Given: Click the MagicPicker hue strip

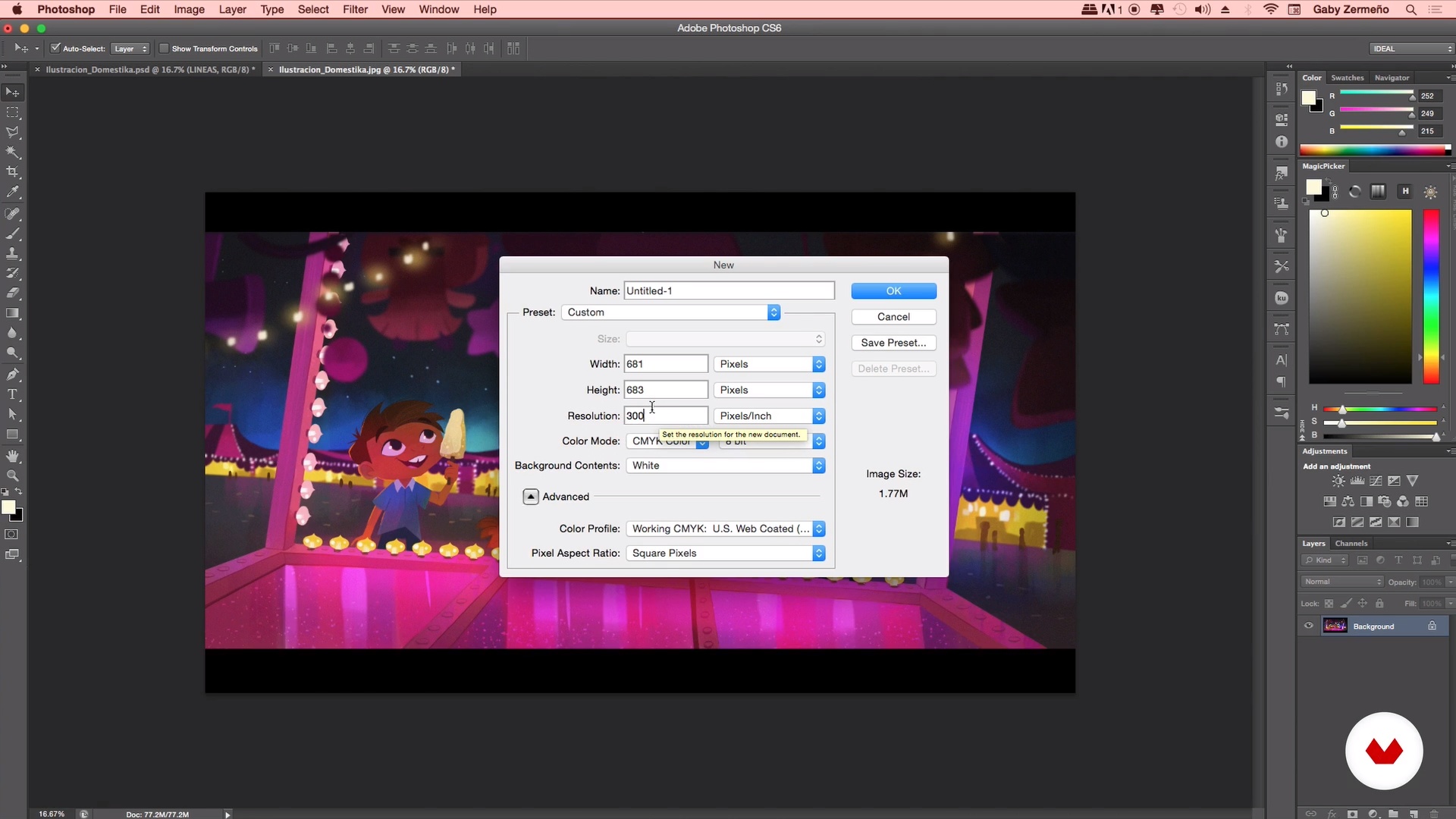Looking at the screenshot, I should click(1430, 297).
